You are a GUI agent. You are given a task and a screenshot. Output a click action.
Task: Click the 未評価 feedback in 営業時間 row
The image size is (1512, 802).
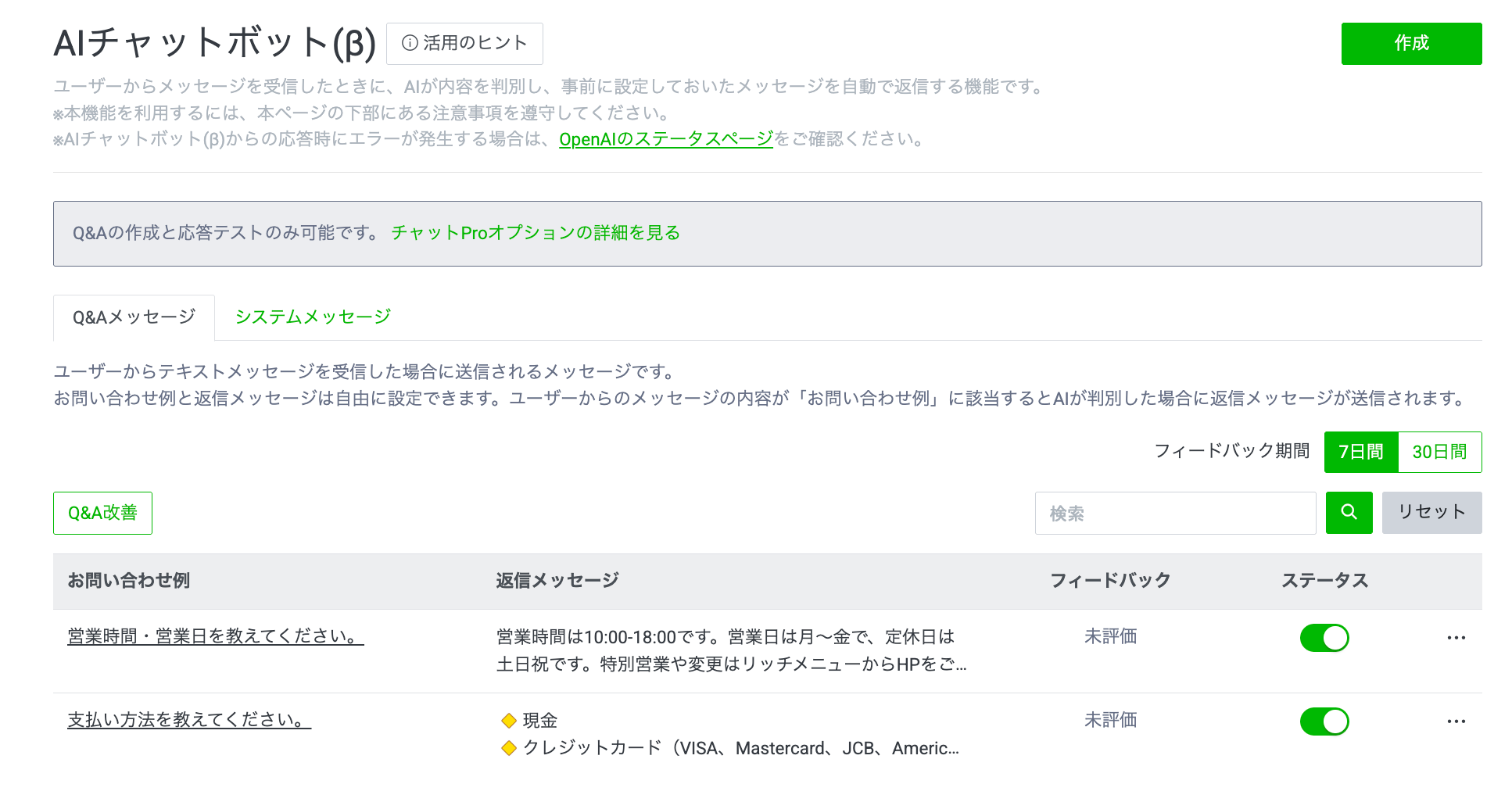point(1110,636)
